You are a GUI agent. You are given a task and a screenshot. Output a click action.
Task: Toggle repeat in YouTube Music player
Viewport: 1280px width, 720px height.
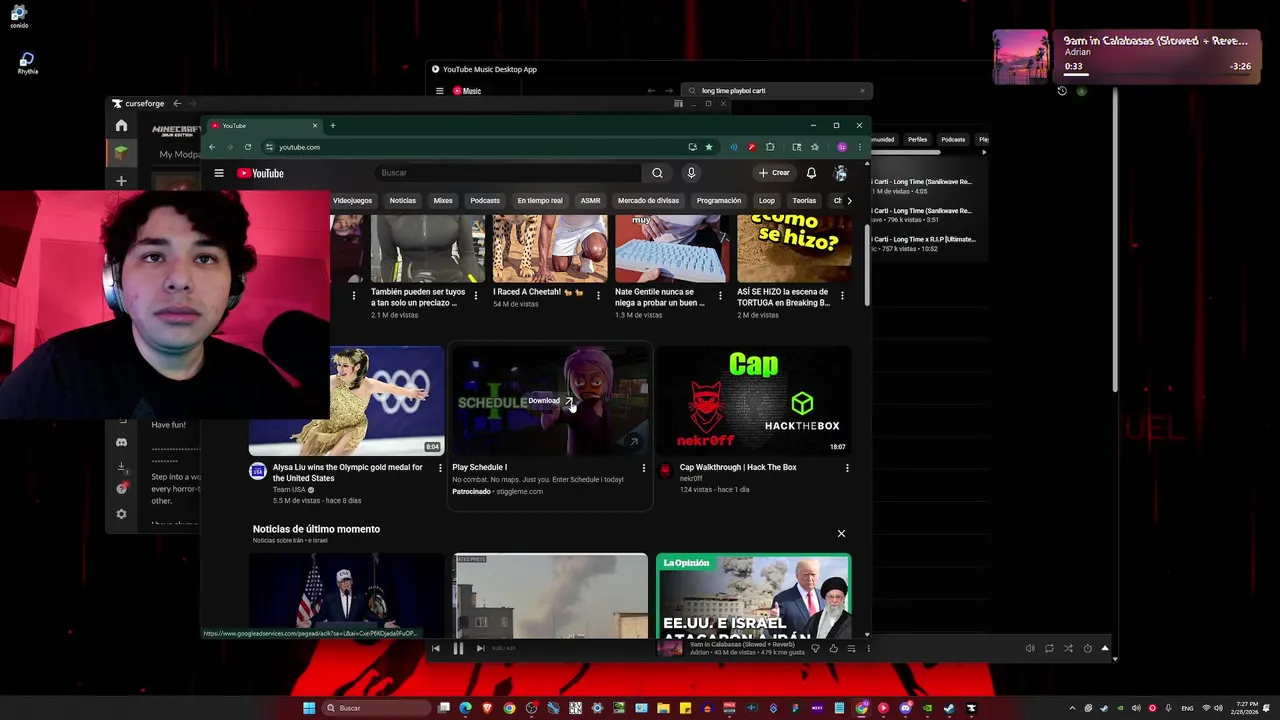[1049, 648]
